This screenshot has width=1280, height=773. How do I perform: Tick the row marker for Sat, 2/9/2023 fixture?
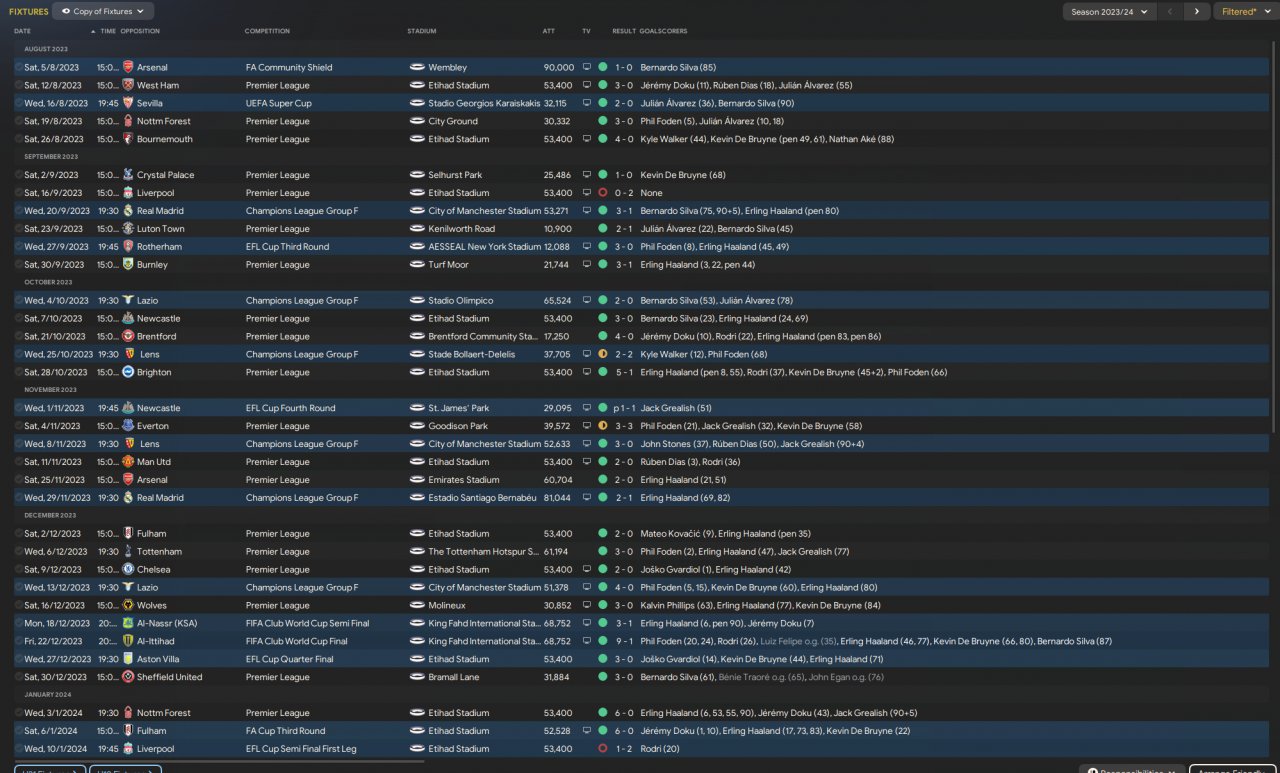click(19, 175)
